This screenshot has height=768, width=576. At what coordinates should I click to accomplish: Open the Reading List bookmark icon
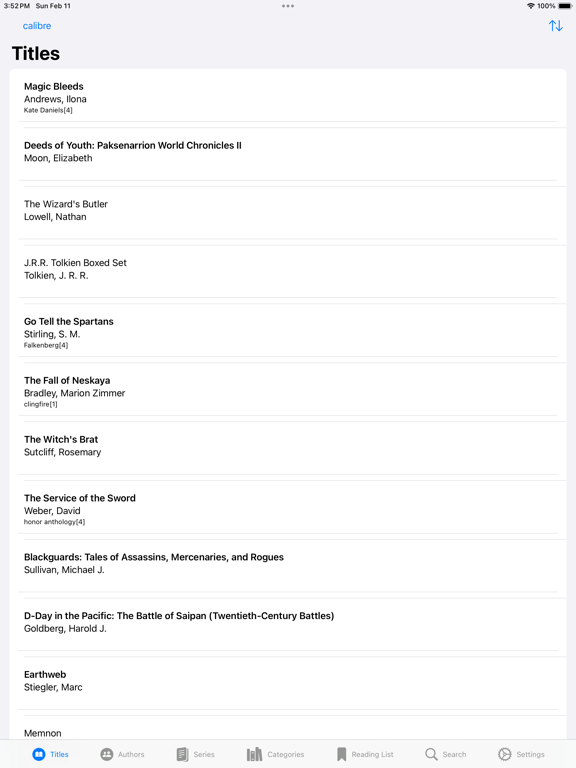[x=341, y=754]
